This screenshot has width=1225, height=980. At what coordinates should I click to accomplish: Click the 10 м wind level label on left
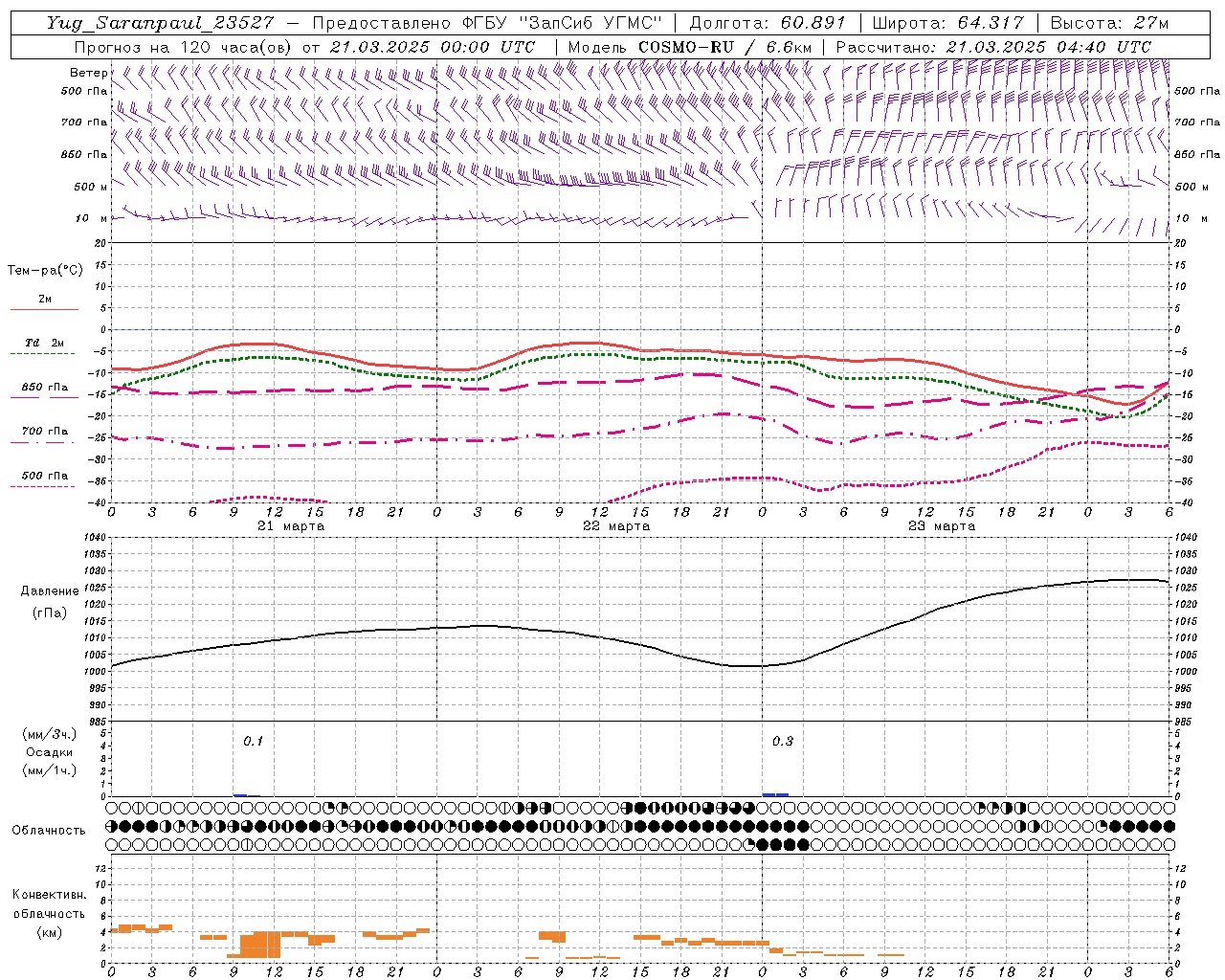coord(91,218)
